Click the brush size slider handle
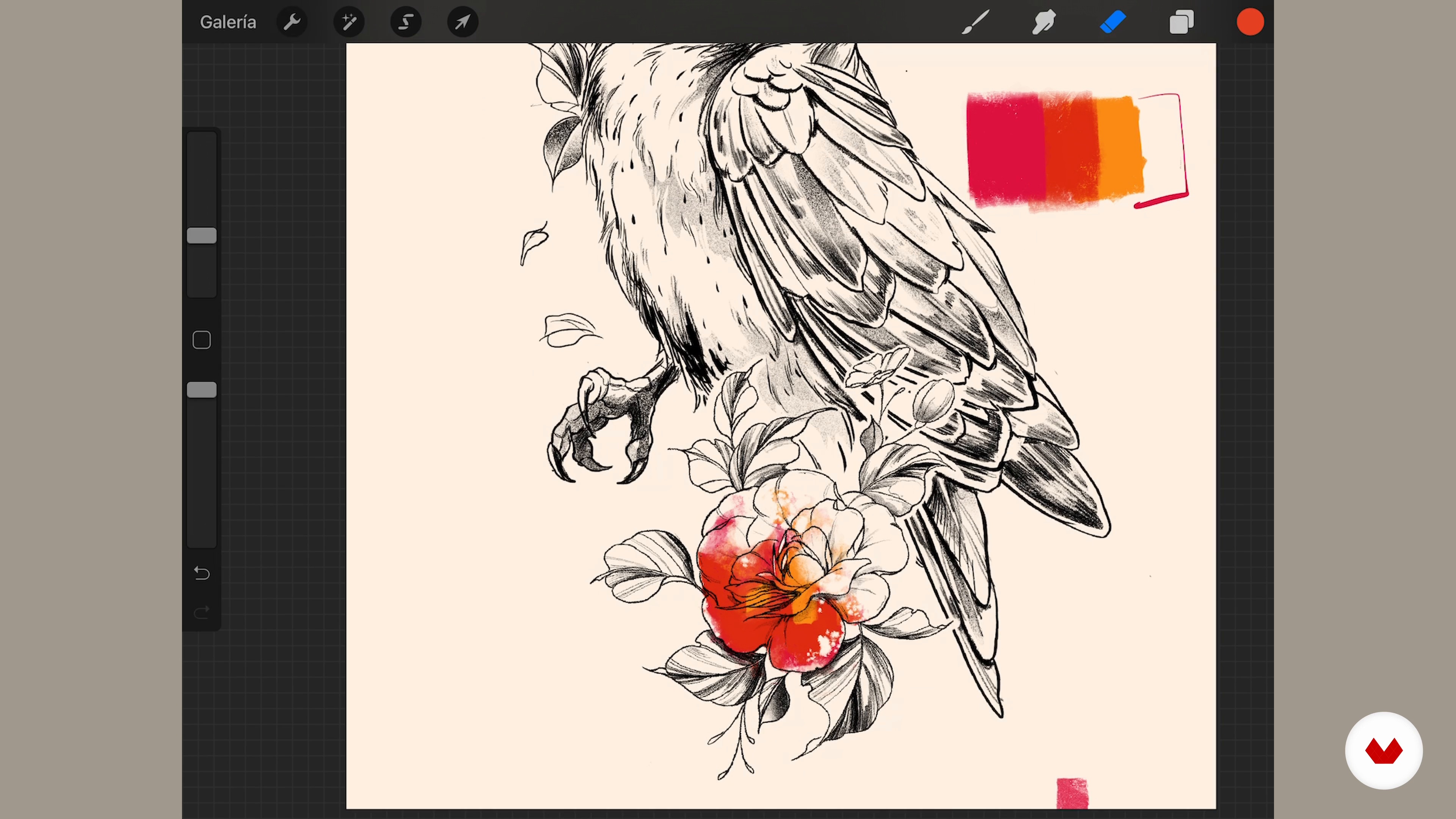Image resolution: width=1456 pixels, height=819 pixels. (x=202, y=236)
